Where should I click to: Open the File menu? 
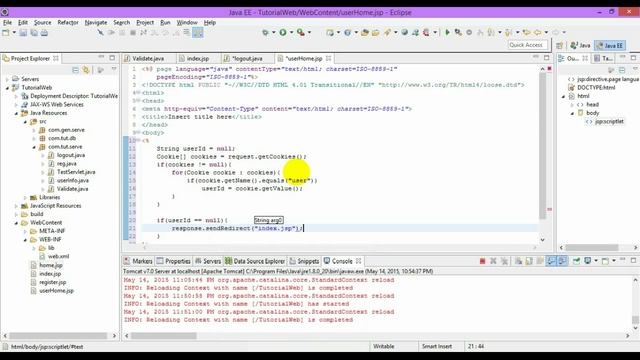pyautogui.click(x=7, y=22)
